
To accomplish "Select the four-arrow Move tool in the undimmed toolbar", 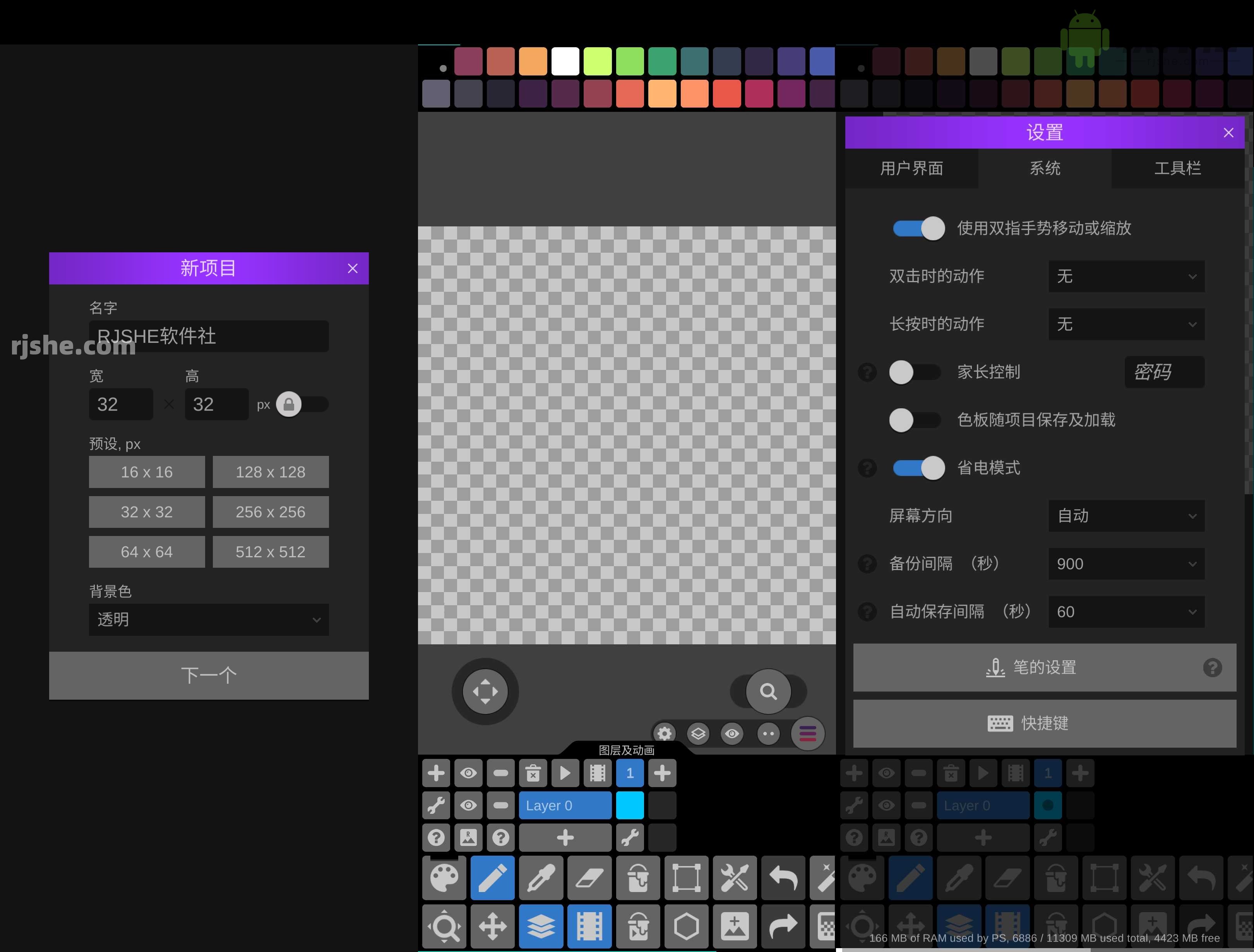I will pos(493,926).
